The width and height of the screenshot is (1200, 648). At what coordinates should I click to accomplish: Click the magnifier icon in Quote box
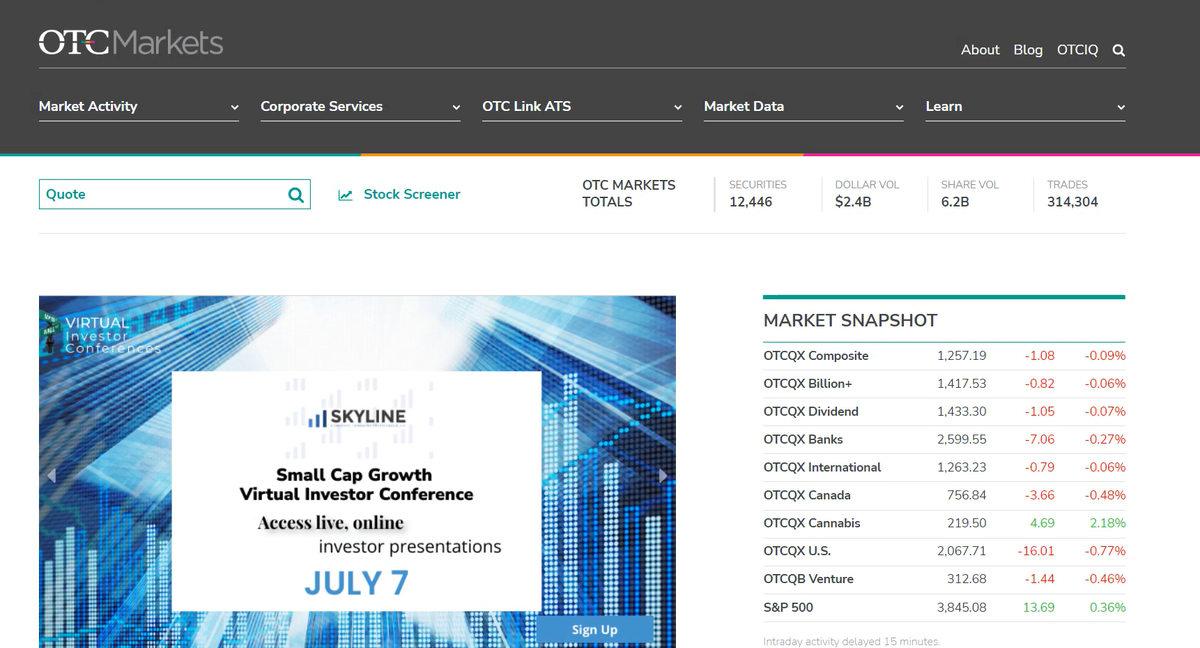(296, 195)
